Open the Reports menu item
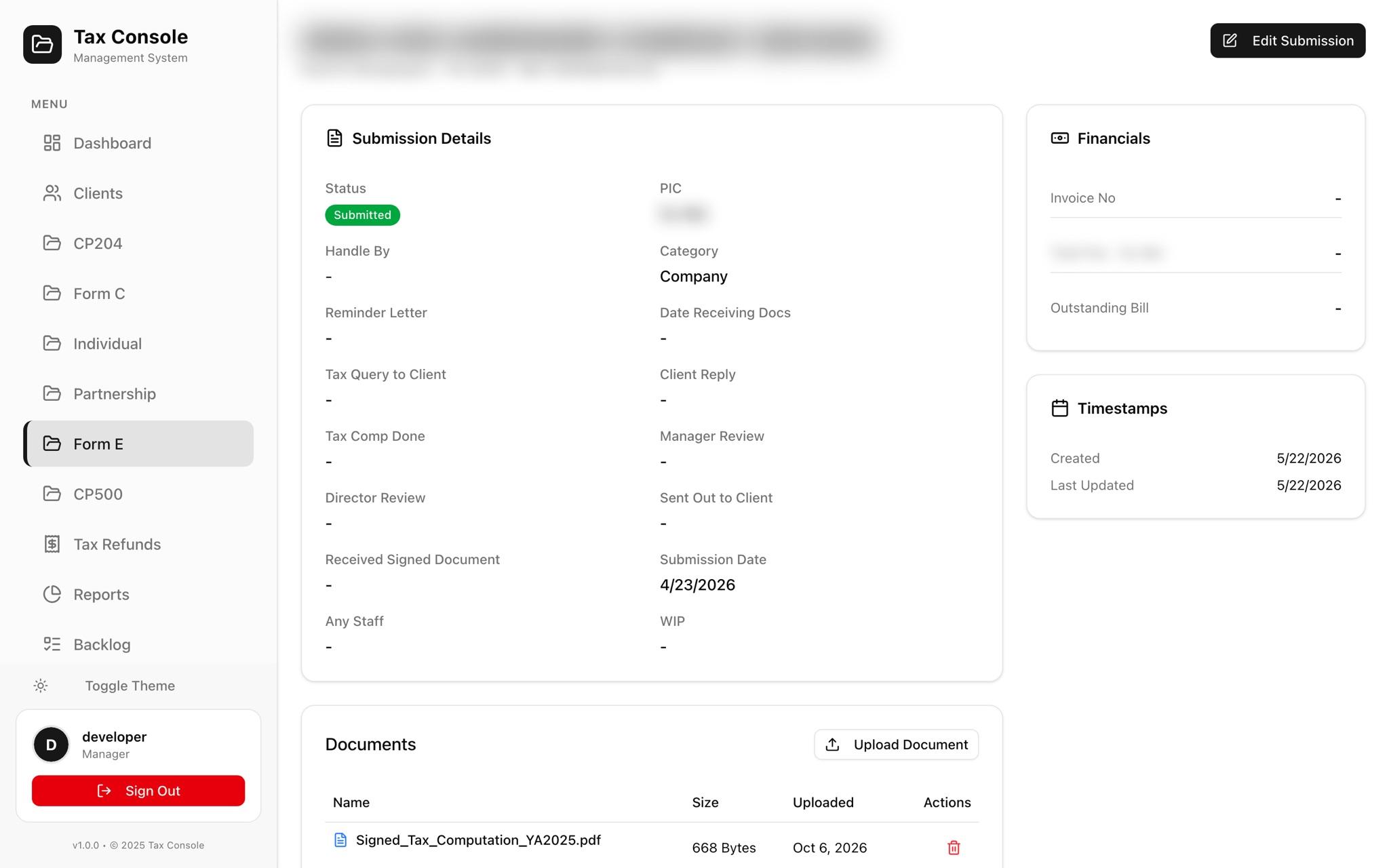Viewport: 1389px width, 868px height. [138, 594]
